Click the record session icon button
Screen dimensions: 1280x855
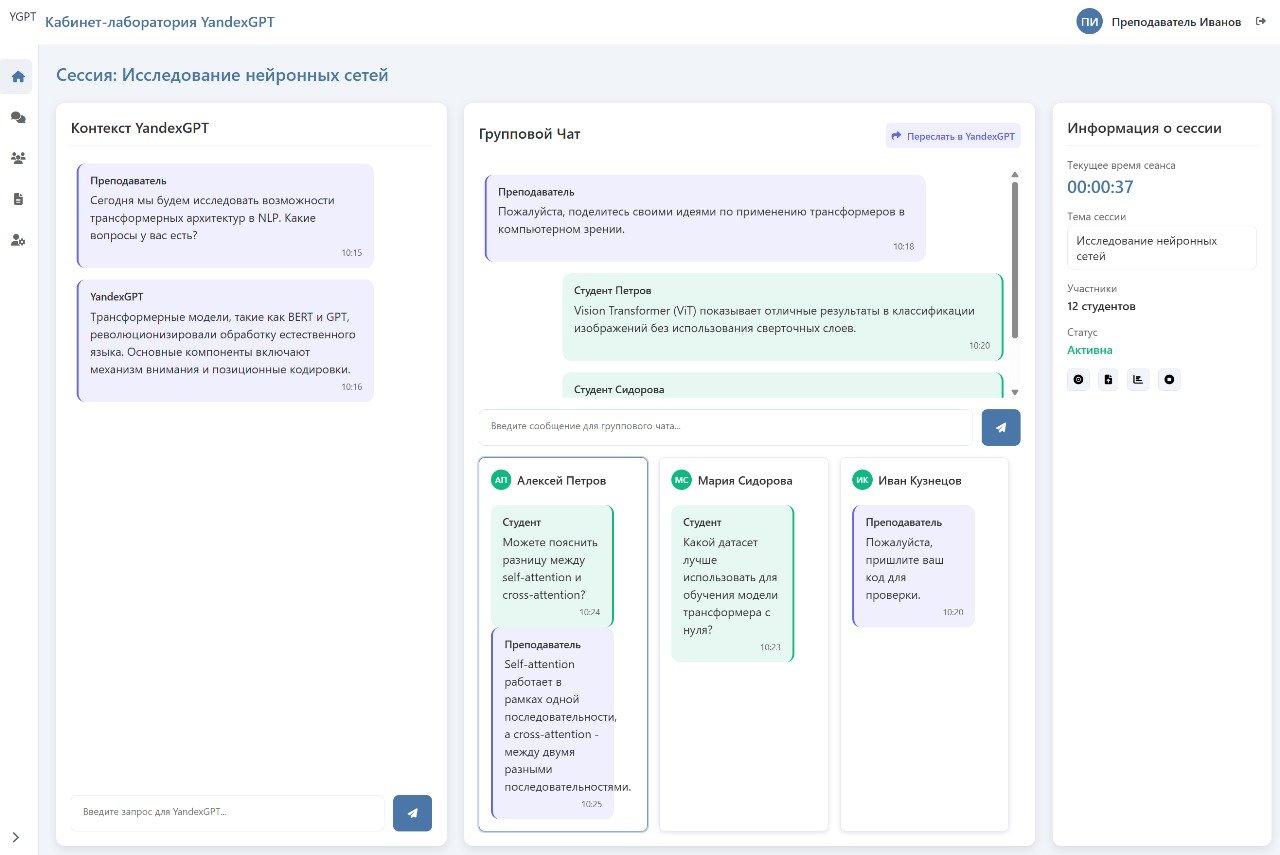[x=1078, y=380]
